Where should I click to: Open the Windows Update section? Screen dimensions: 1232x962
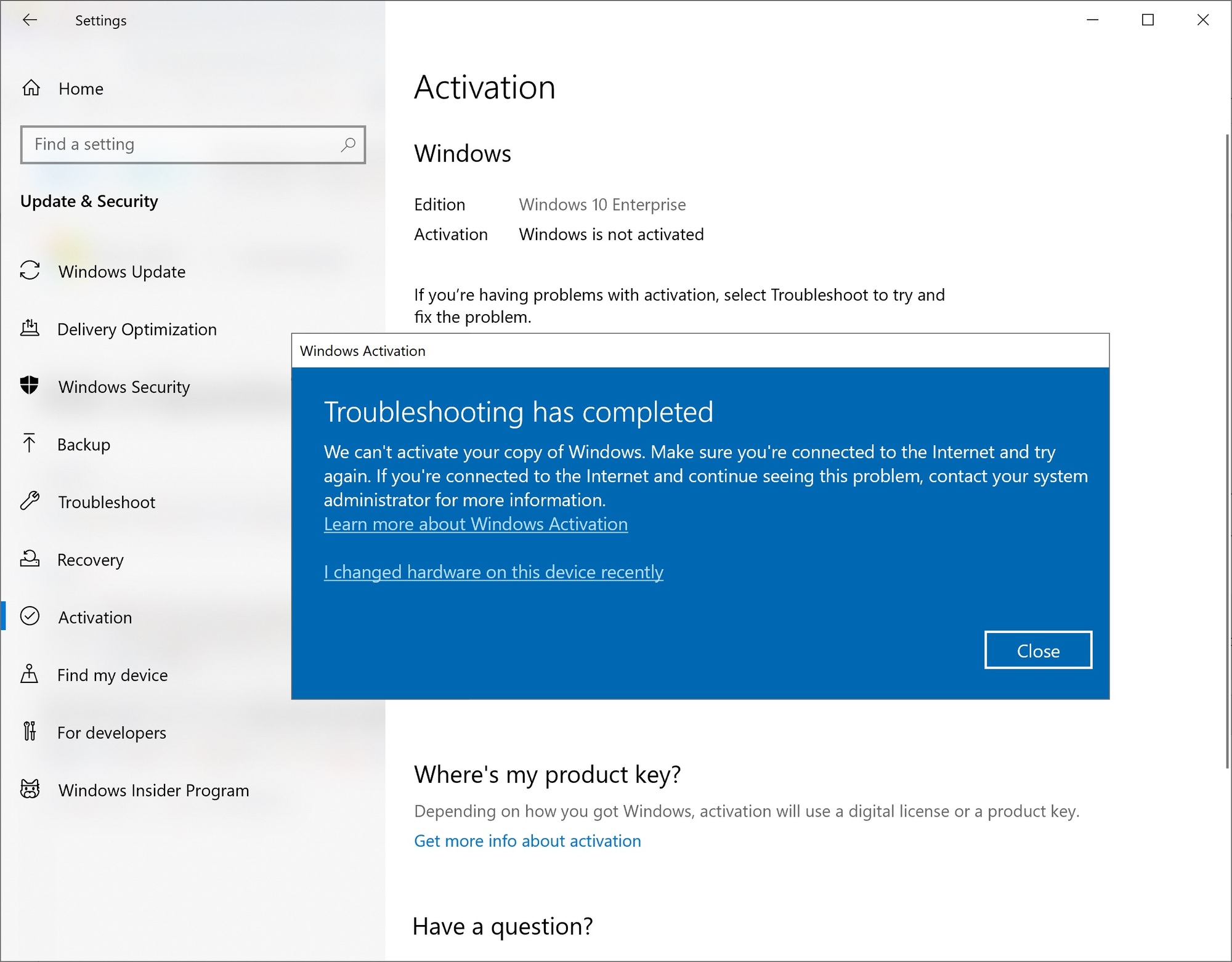click(121, 272)
